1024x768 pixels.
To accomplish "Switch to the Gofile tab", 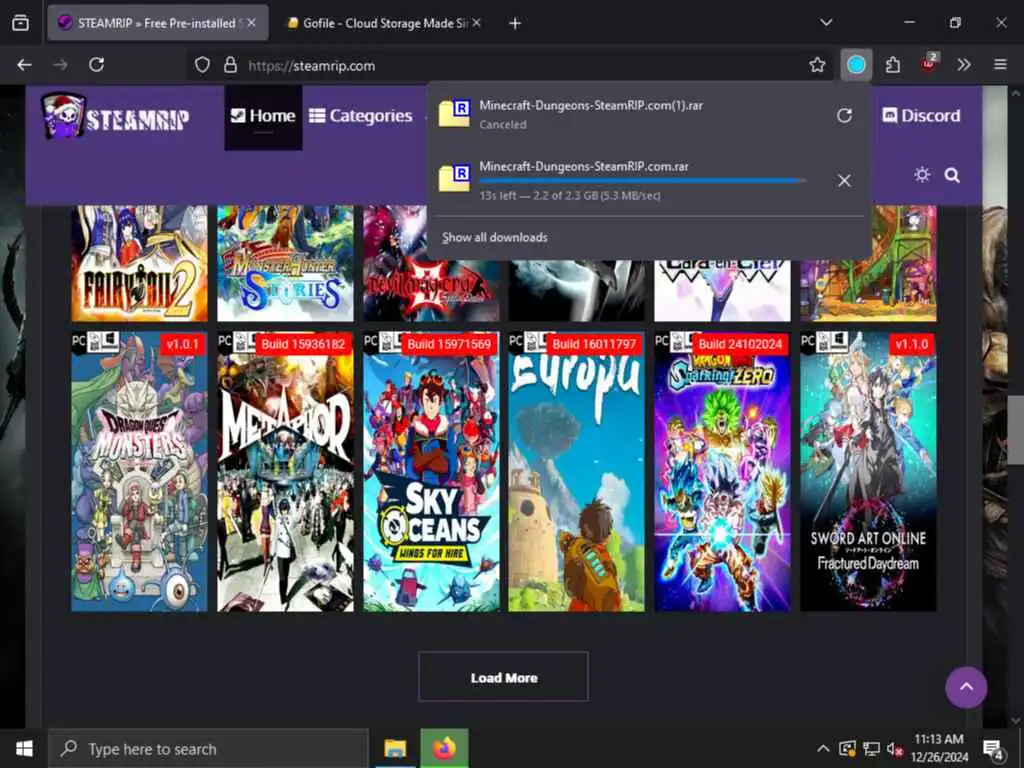I will pyautogui.click(x=385, y=23).
